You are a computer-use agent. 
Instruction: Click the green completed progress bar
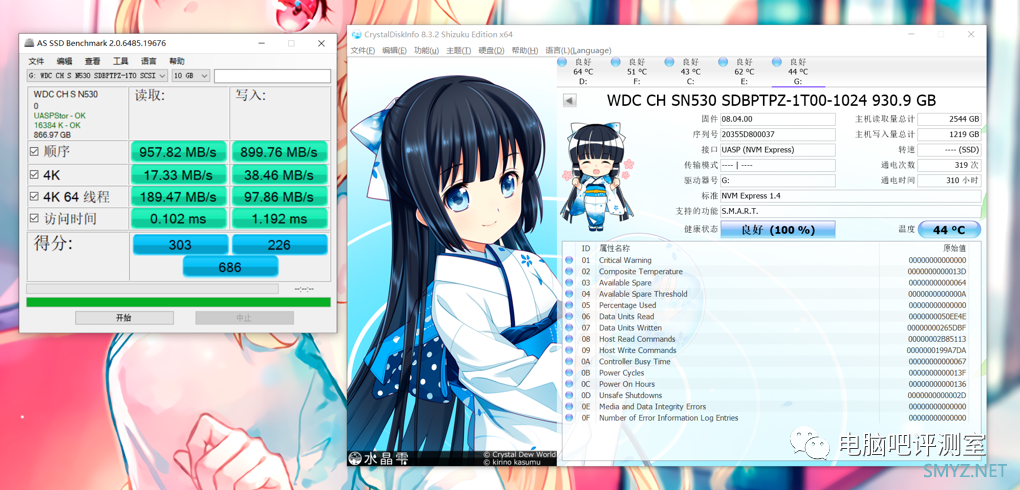178,302
